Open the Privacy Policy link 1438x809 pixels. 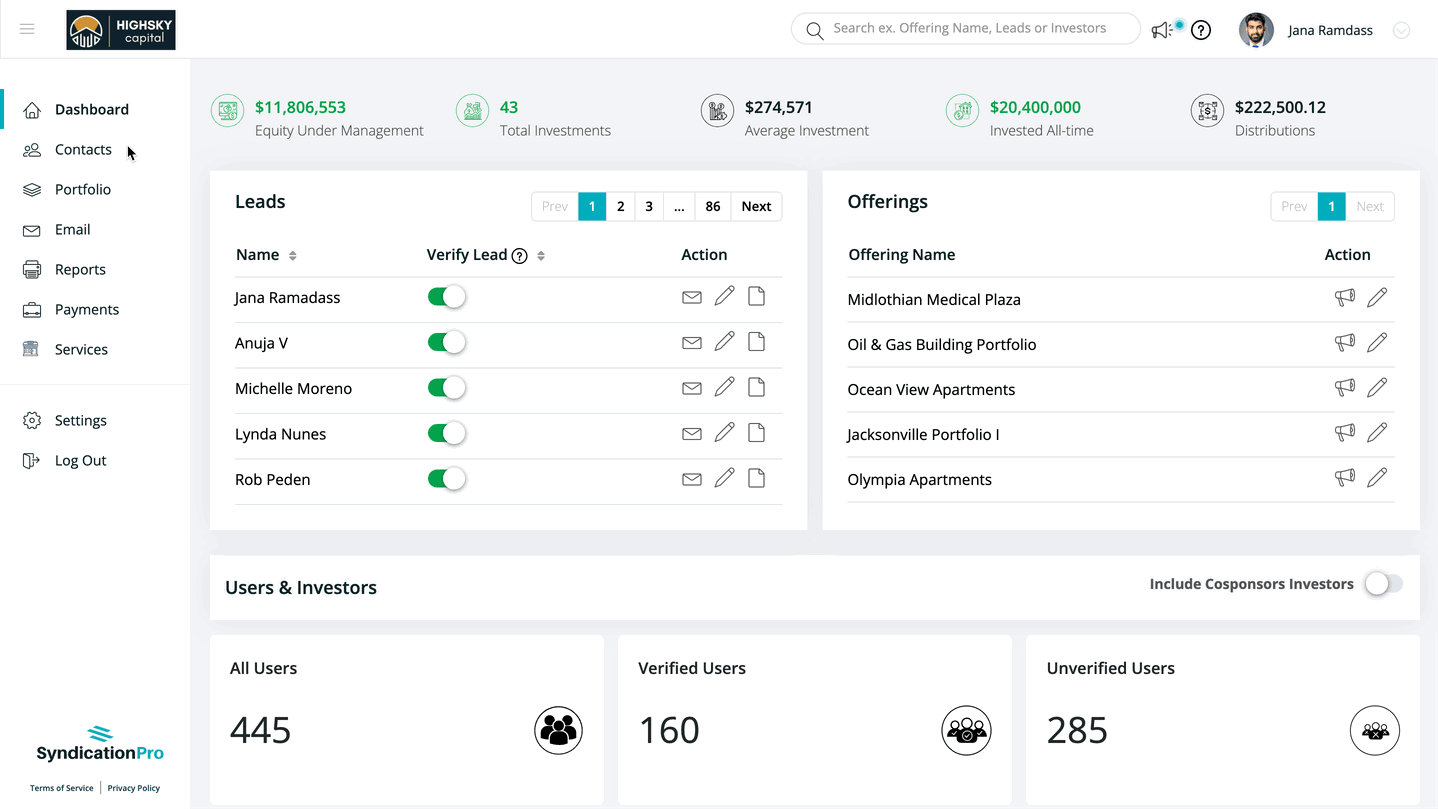coord(134,788)
